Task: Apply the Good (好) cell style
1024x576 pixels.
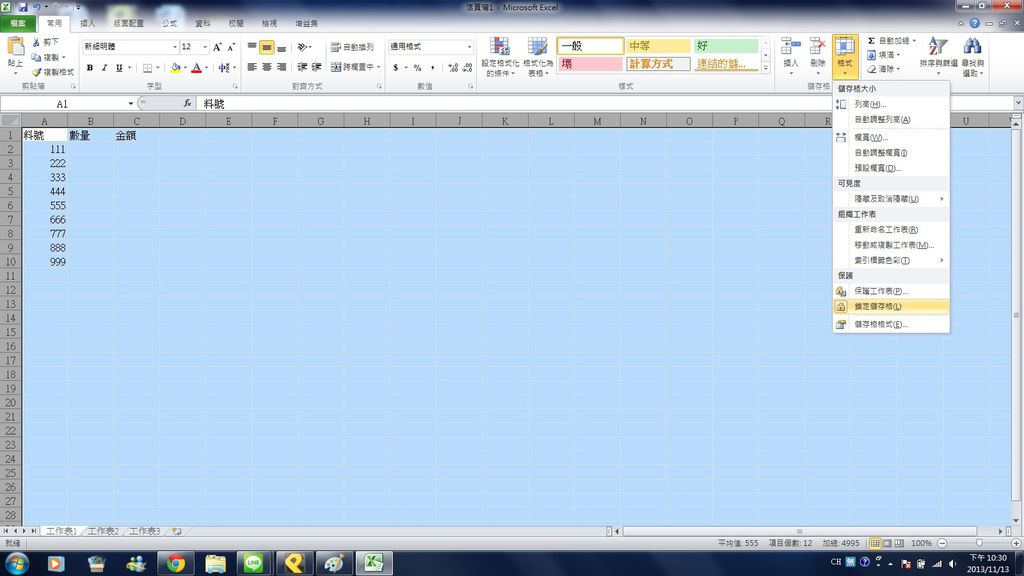Action: pos(726,46)
